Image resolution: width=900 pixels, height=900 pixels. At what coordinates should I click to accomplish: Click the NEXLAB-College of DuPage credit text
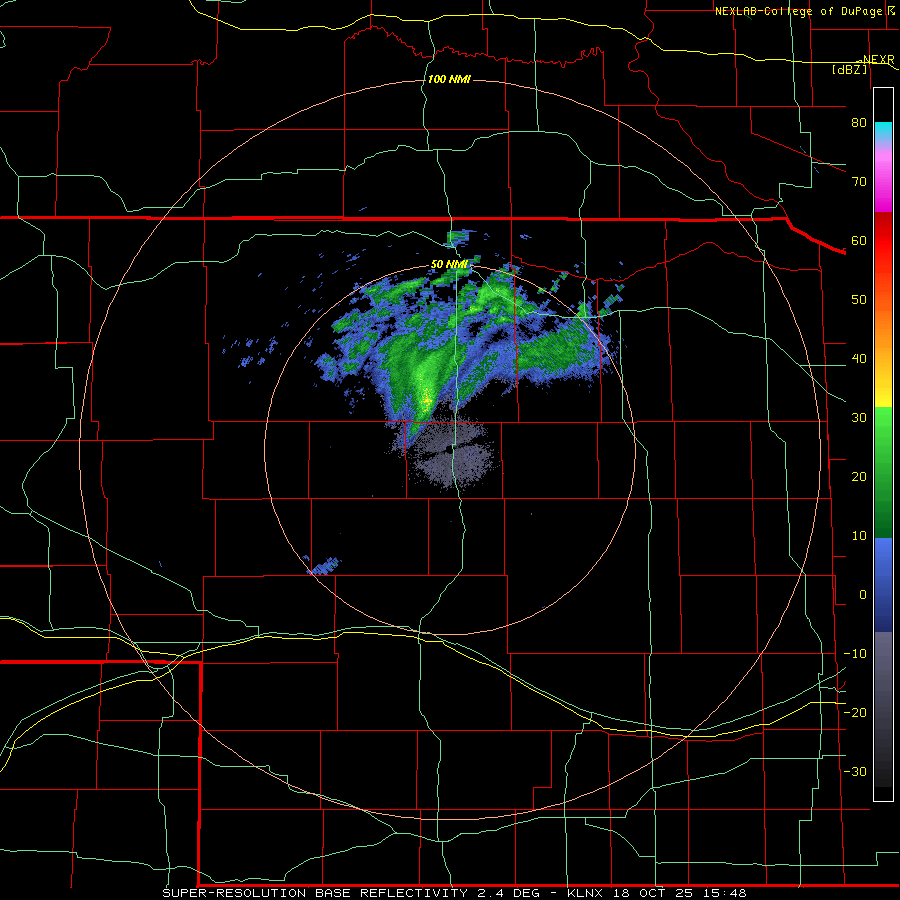(x=798, y=11)
